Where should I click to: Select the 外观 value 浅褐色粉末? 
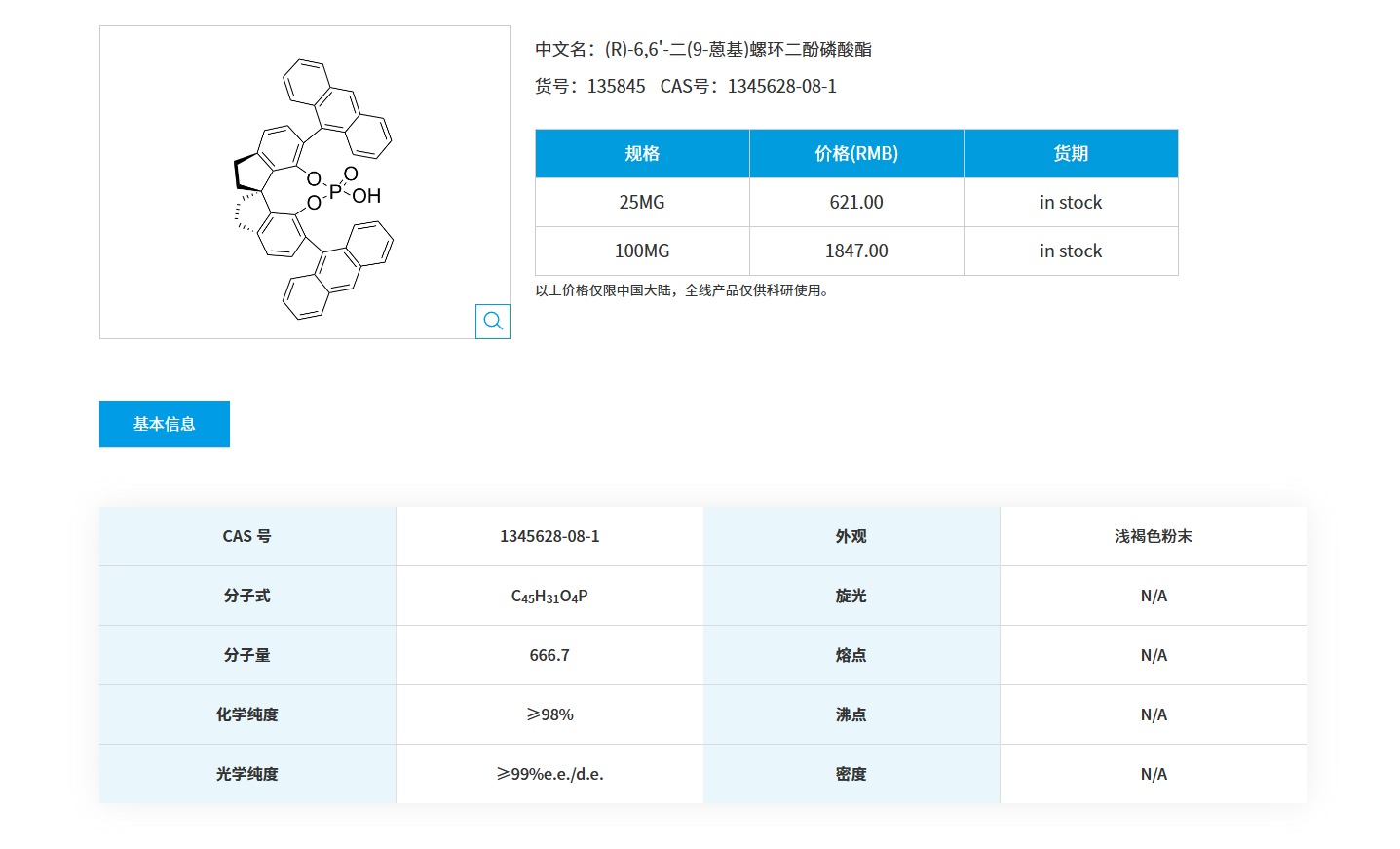pyautogui.click(x=1153, y=535)
